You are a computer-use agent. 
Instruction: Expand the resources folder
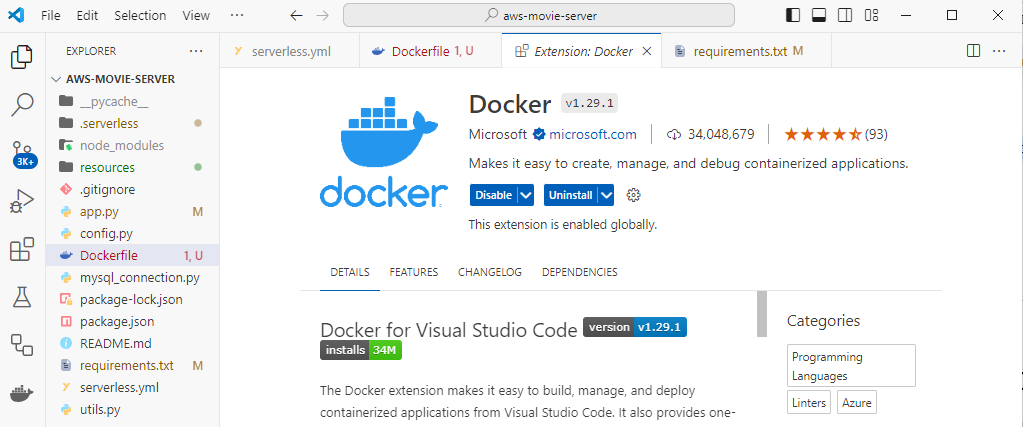pos(132,168)
